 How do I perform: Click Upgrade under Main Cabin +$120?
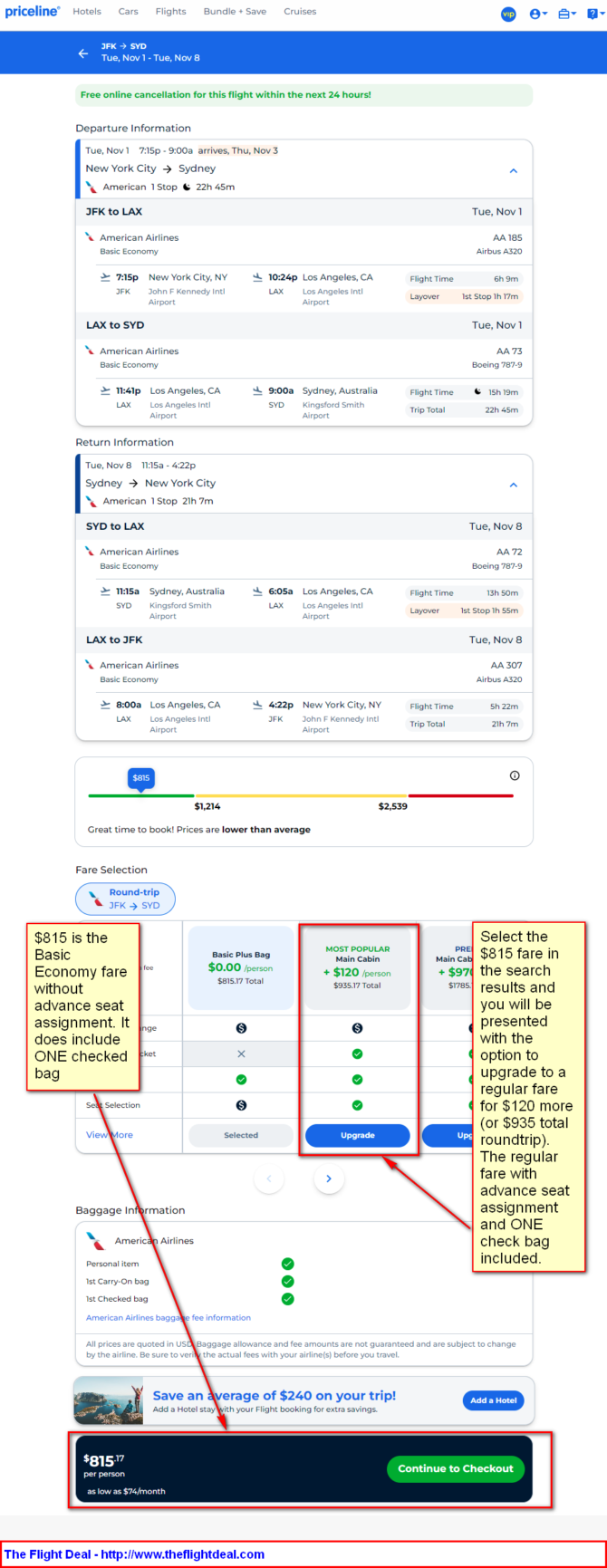358,1135
